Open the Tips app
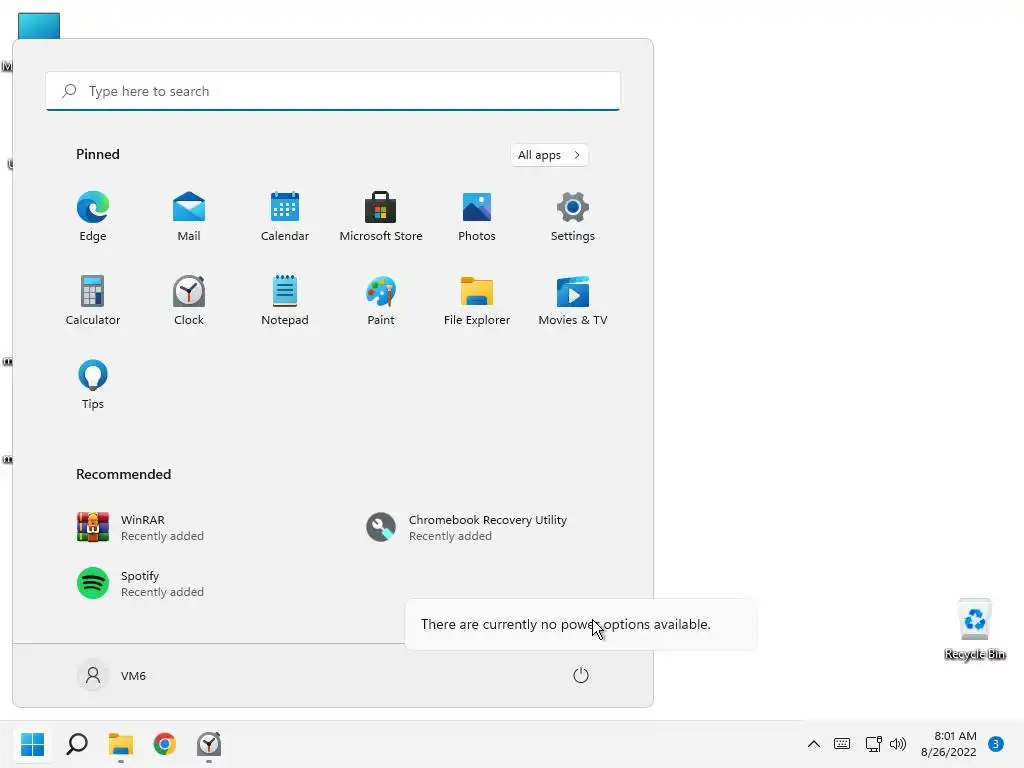The image size is (1024, 768). [93, 385]
